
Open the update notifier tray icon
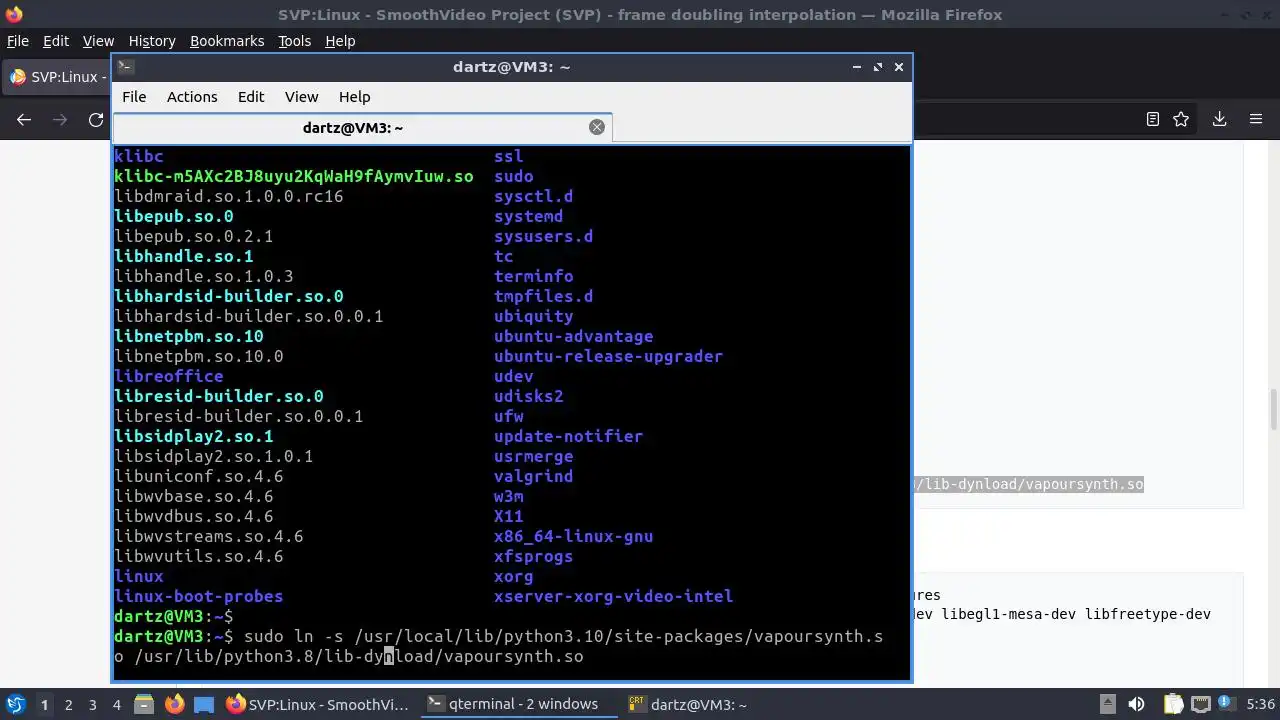pyautogui.click(x=1227, y=704)
